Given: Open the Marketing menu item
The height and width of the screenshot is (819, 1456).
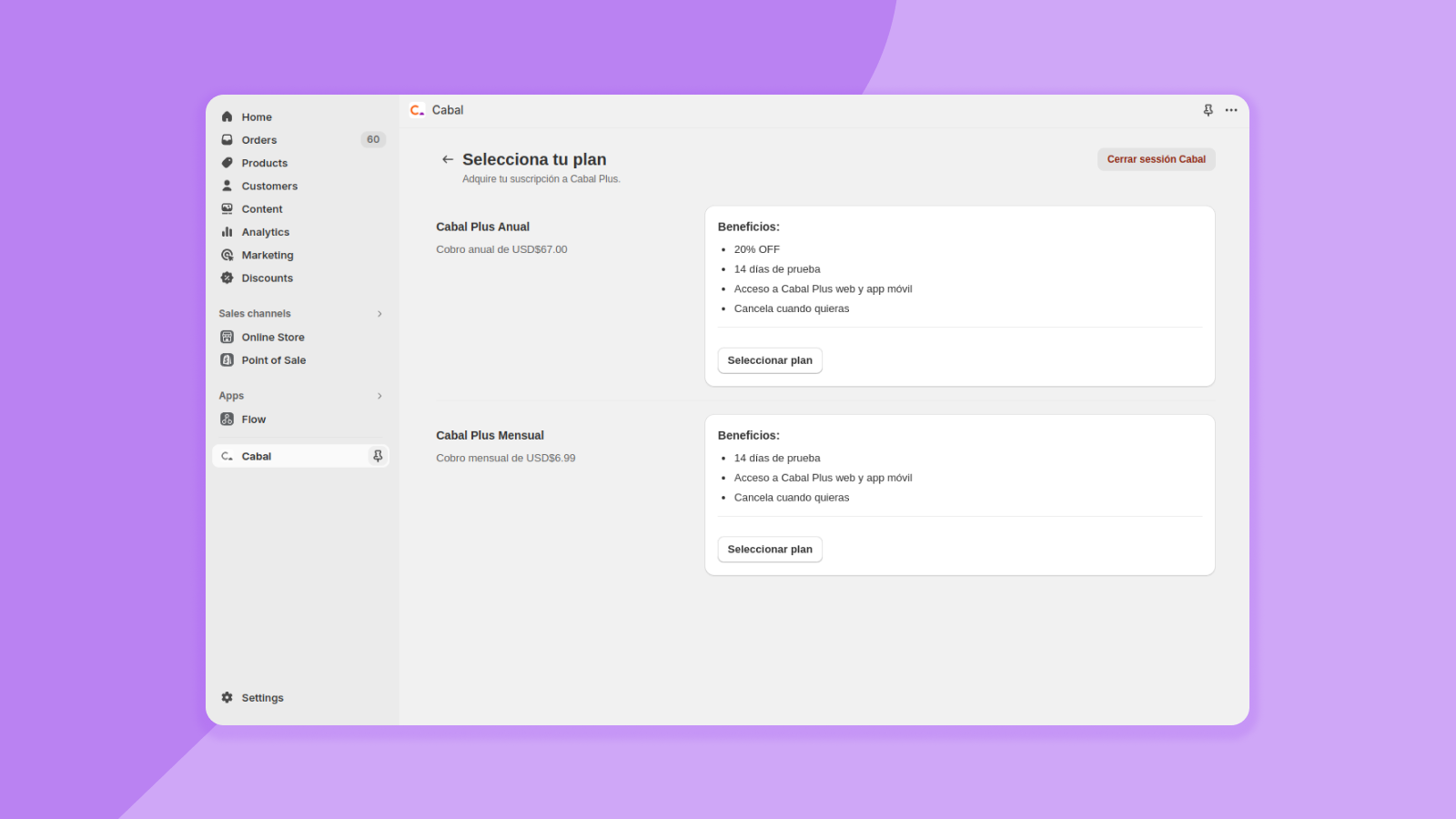Looking at the screenshot, I should pos(300,255).
